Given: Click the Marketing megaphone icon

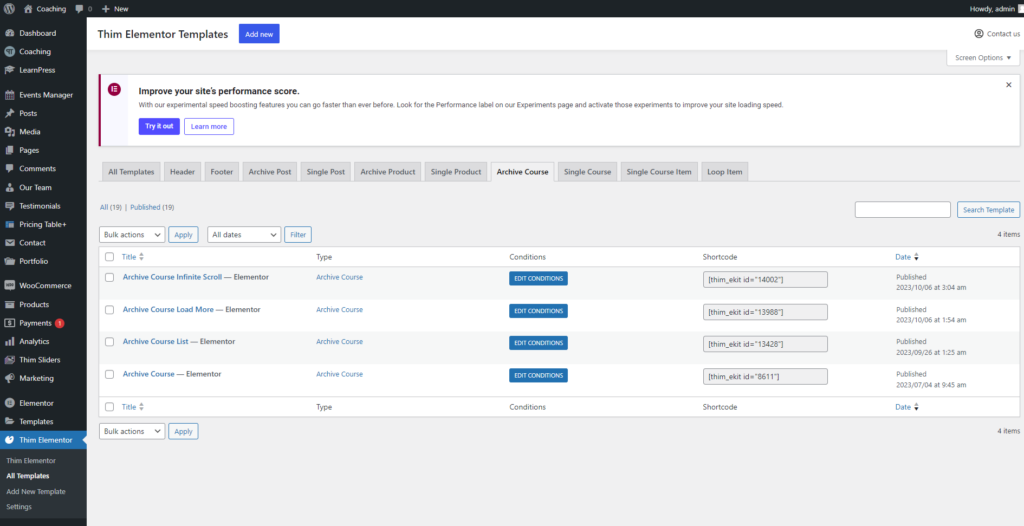Looking at the screenshot, I should coord(10,378).
